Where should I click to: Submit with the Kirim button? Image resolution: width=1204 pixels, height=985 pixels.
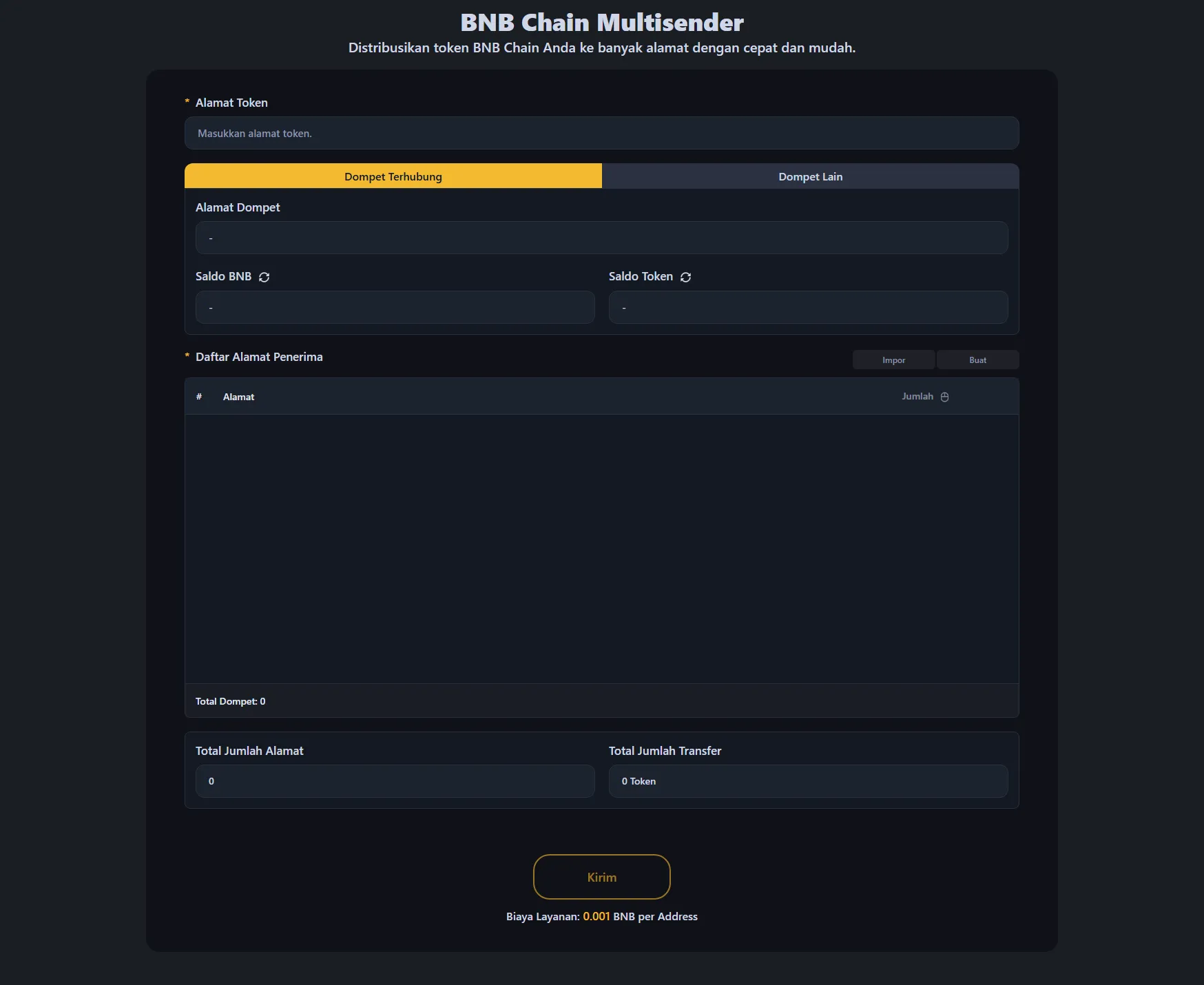[x=601, y=877]
